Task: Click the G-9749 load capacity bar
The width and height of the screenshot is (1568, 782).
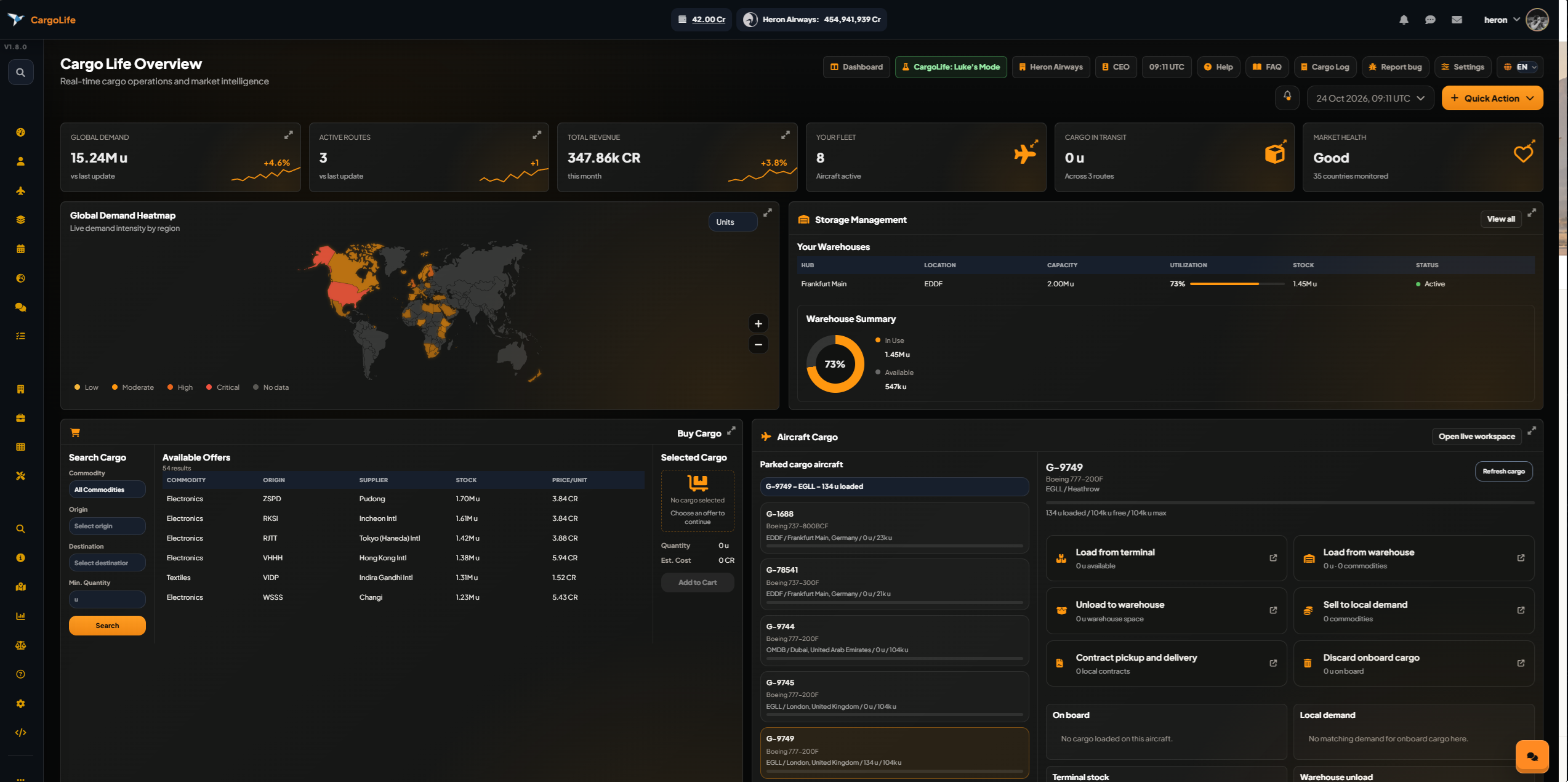Action: 1290,502
